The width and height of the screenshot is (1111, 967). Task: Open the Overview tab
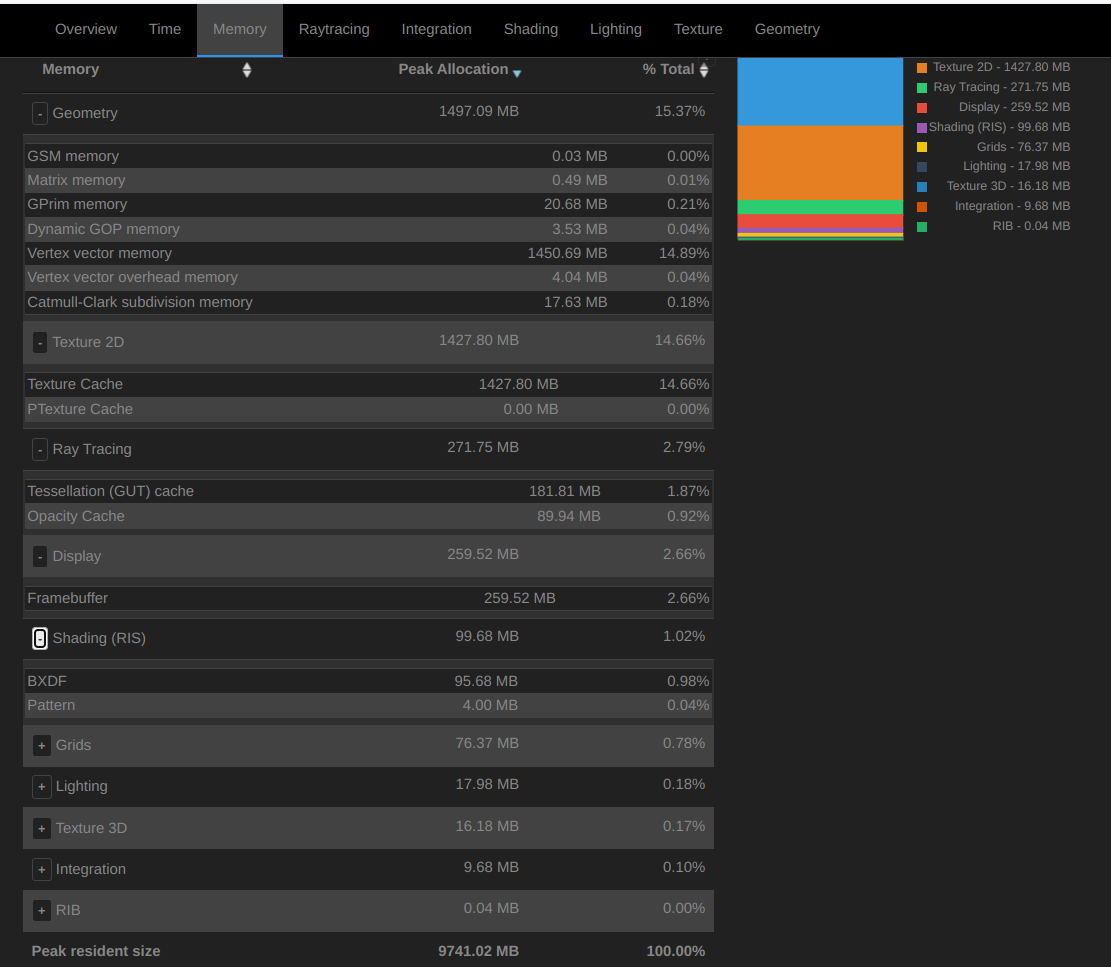pyautogui.click(x=86, y=29)
